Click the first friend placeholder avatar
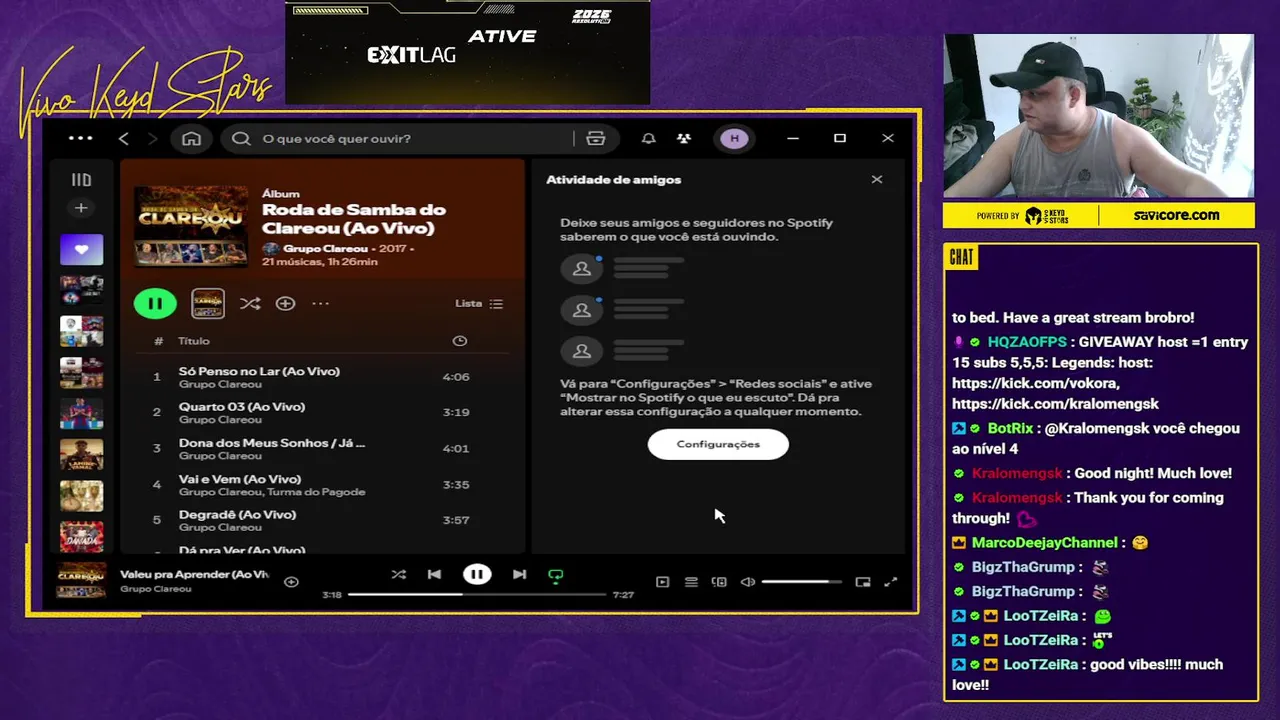 coord(582,268)
